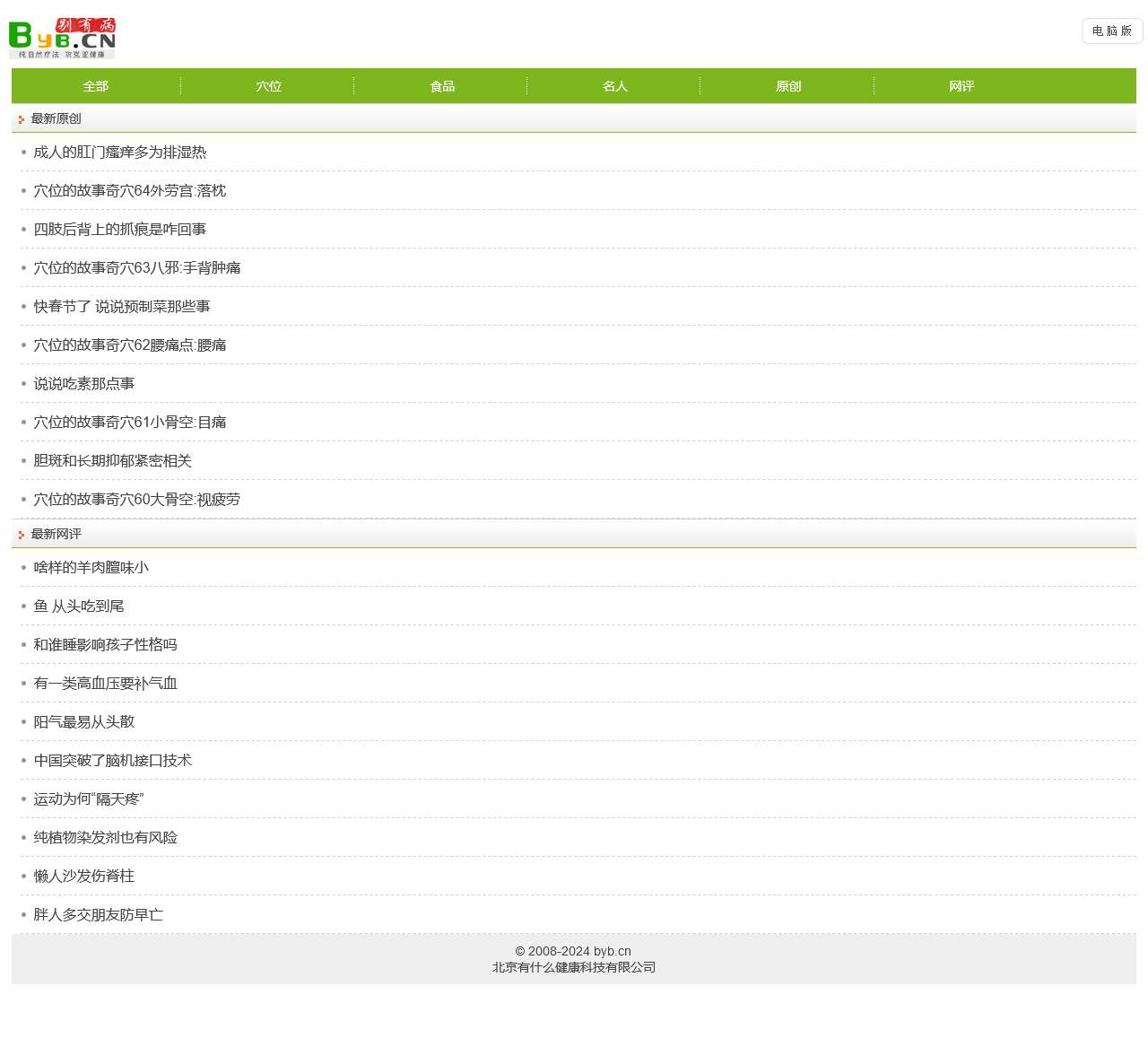Open the 原创 navigation tab
The width and height of the screenshot is (1148, 1047).
(788, 86)
